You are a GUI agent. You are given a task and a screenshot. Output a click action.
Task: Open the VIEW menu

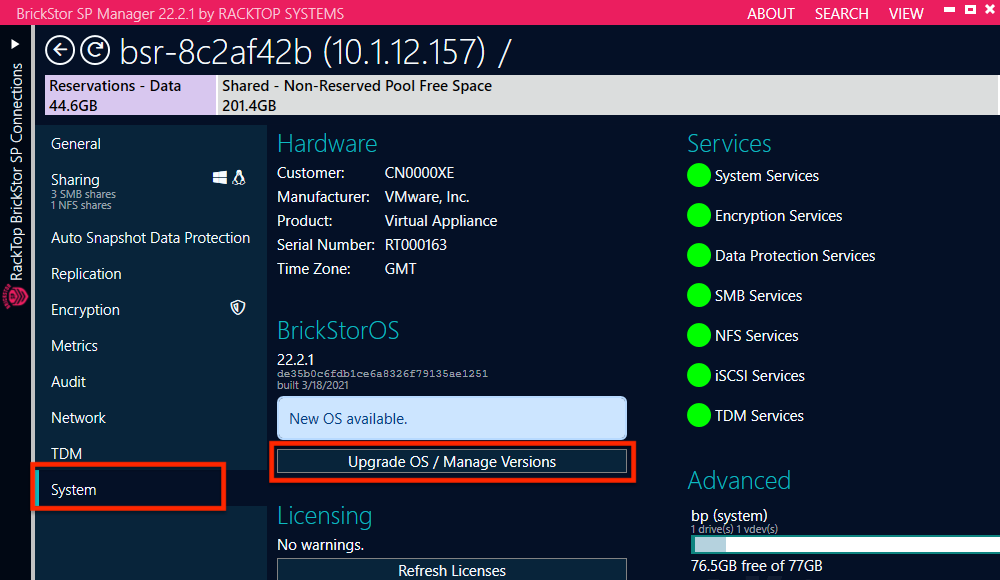(x=906, y=14)
